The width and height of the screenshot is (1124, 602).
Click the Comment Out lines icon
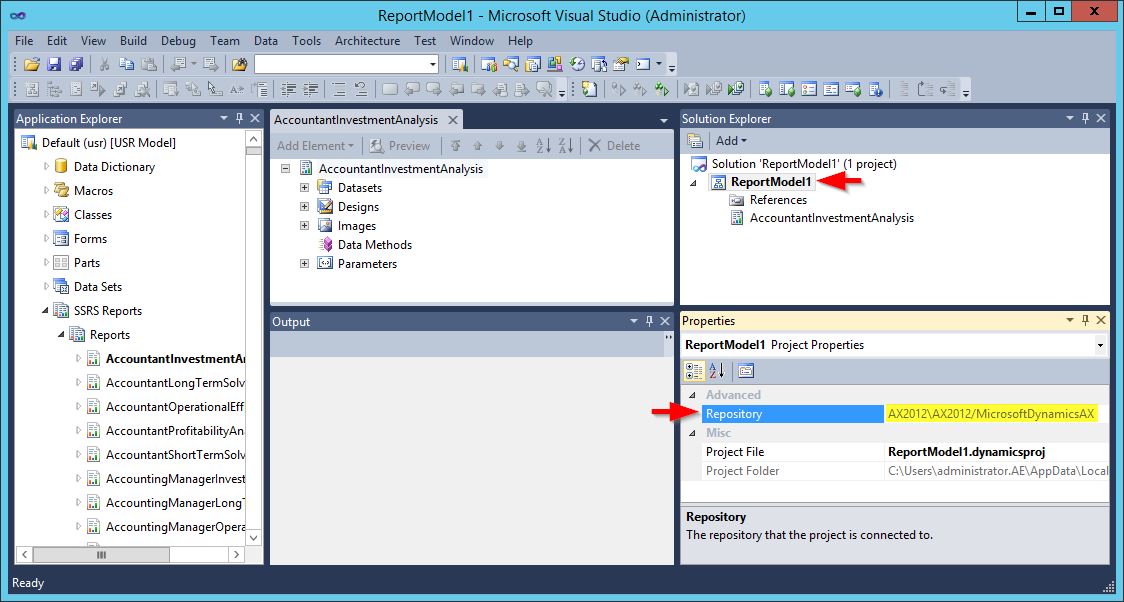pyautogui.click(x=338, y=90)
